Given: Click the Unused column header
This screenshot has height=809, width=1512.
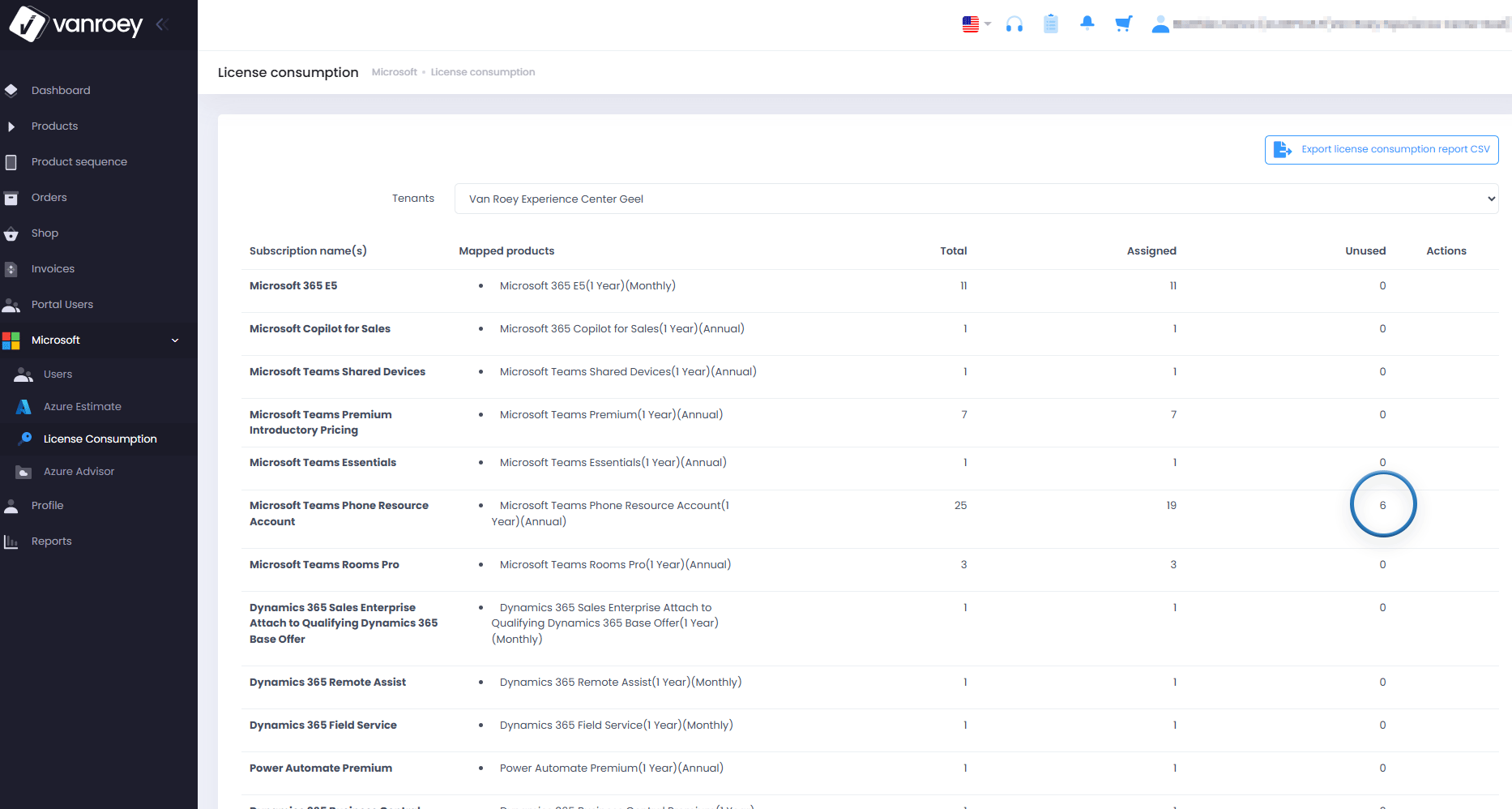Looking at the screenshot, I should 1365,250.
